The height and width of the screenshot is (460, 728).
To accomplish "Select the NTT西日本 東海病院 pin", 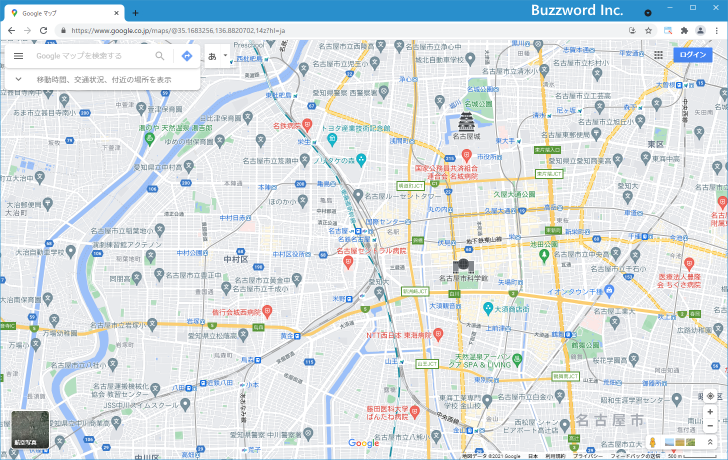I will [x=438, y=334].
